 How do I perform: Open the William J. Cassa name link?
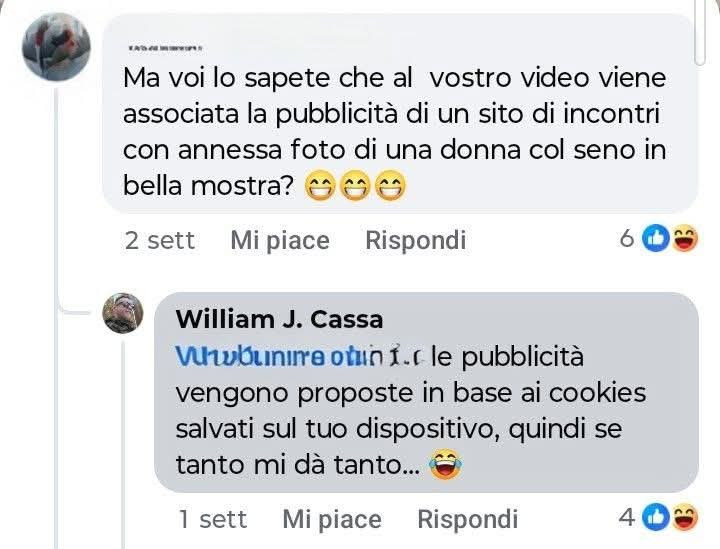coord(279,319)
